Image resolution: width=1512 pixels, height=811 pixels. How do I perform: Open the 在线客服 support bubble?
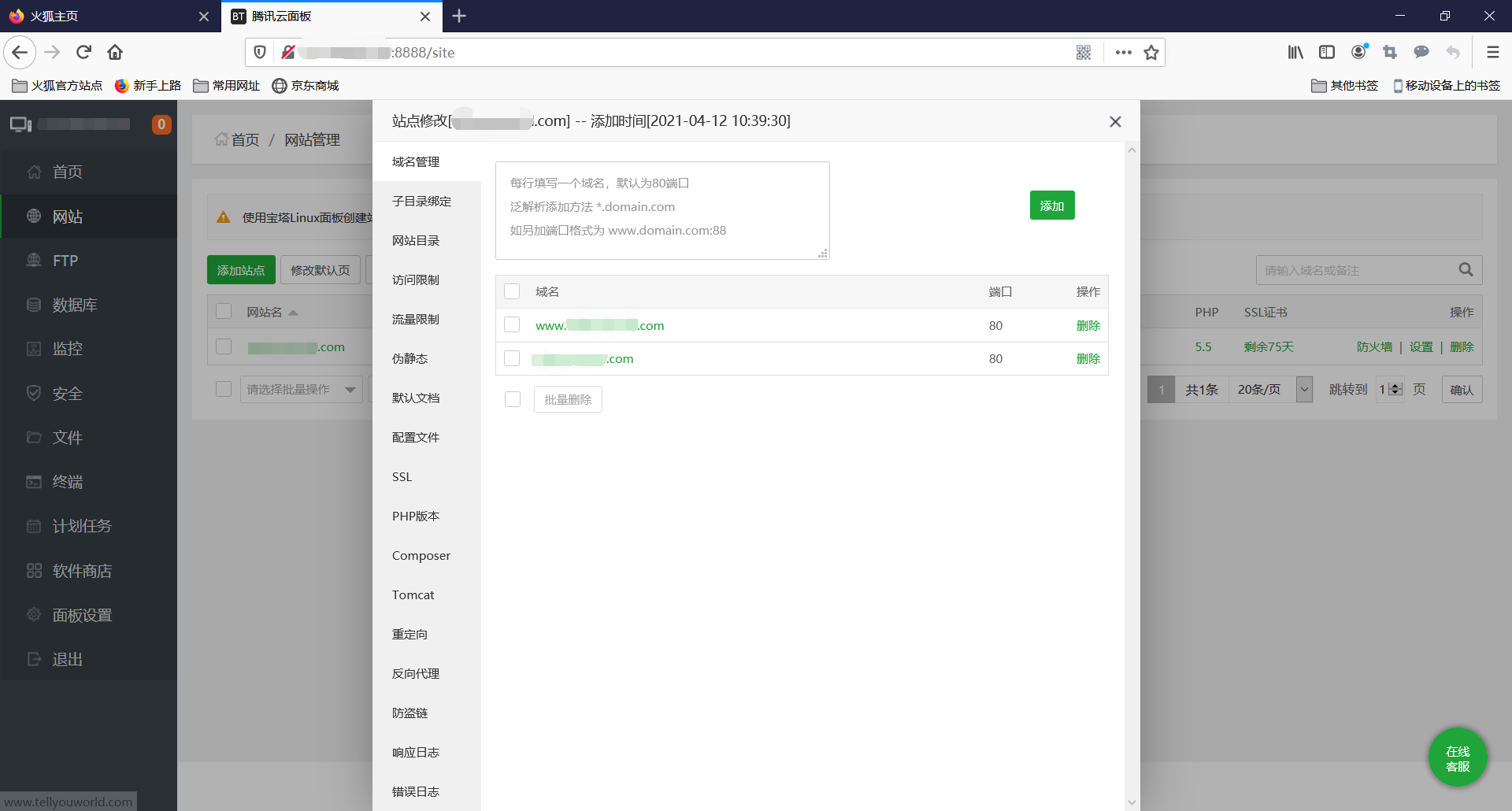click(1456, 757)
